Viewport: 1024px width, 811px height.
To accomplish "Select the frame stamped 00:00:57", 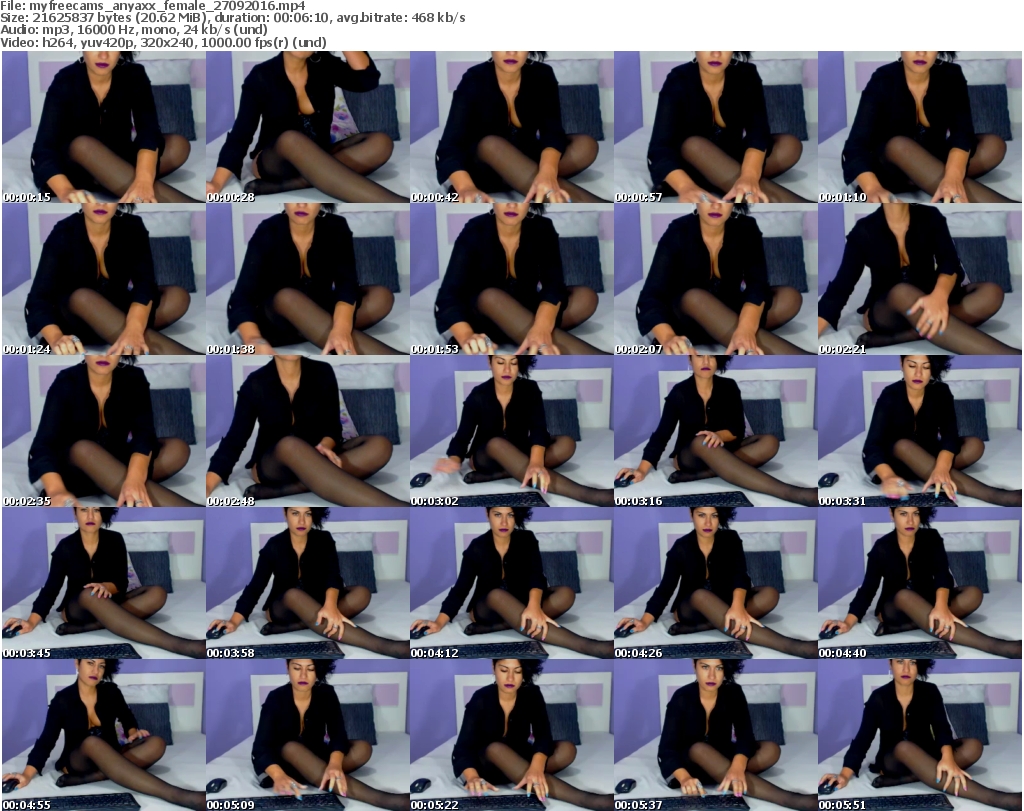I will click(x=715, y=127).
